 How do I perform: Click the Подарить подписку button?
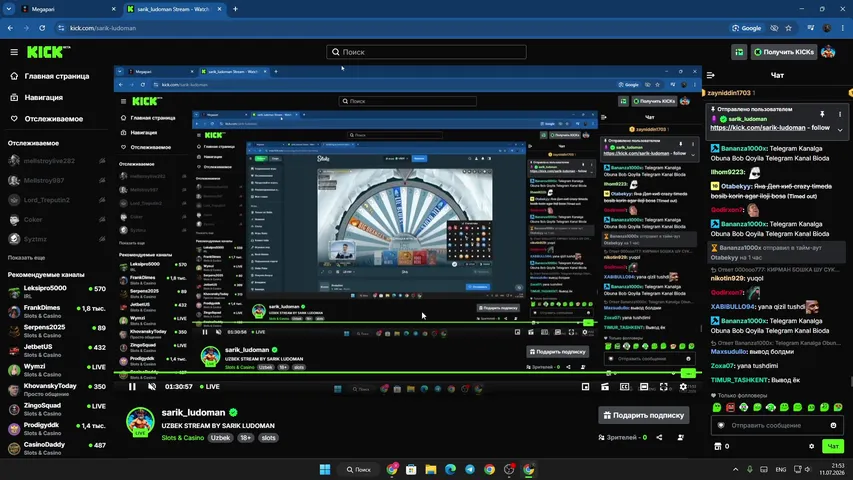coord(644,415)
